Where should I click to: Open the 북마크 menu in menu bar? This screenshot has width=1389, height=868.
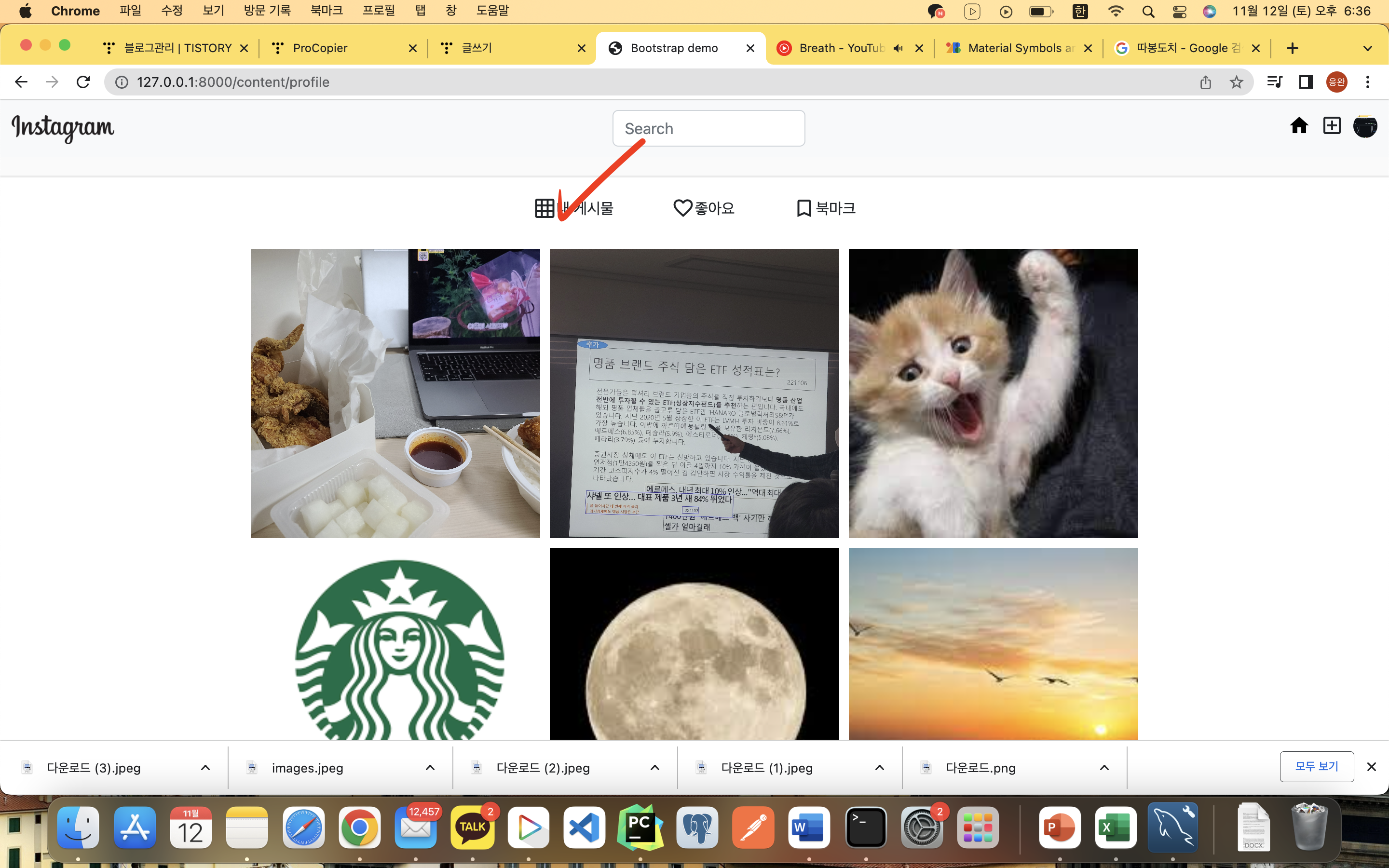tap(327, 11)
